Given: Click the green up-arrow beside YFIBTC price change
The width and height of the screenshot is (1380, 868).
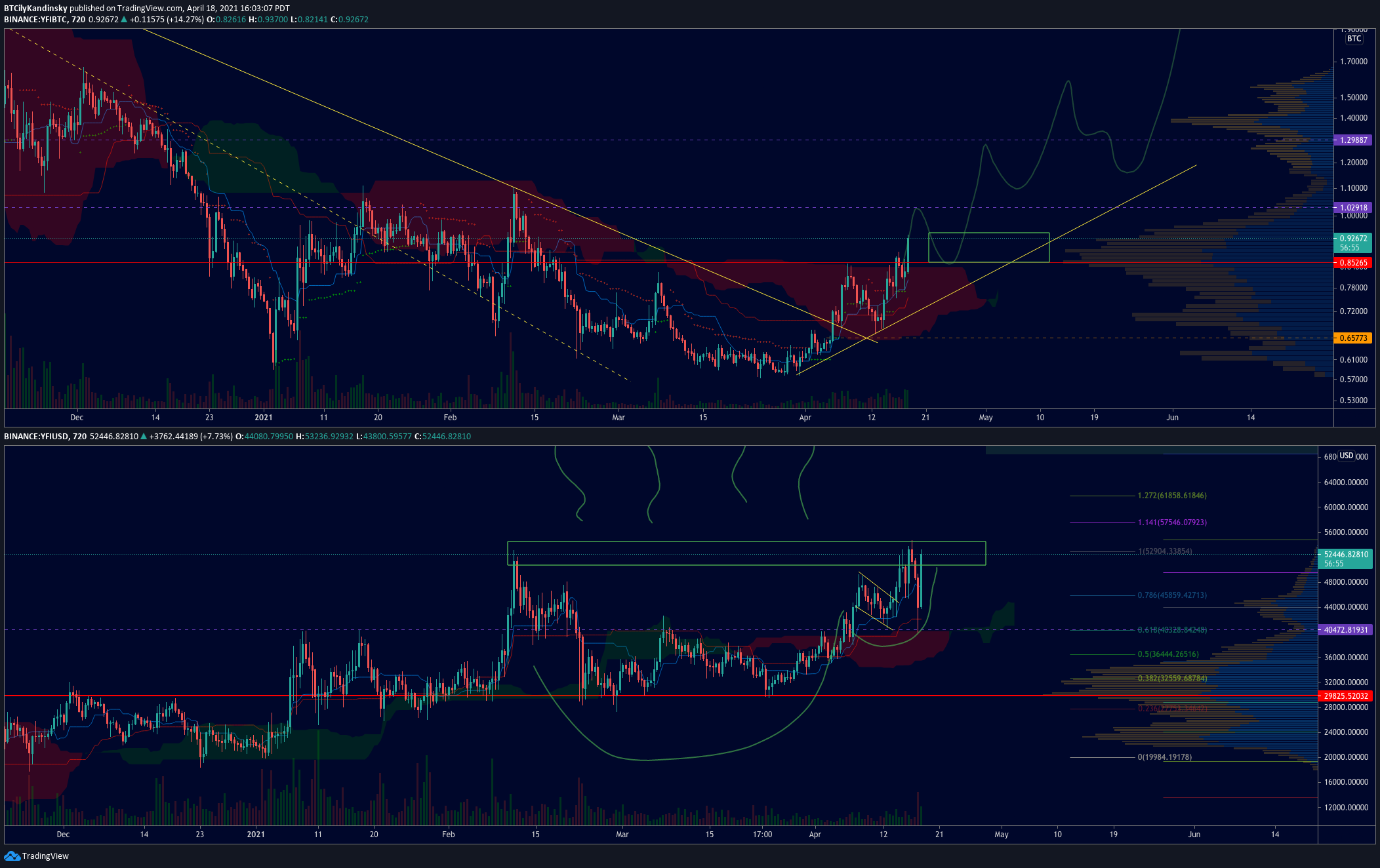Looking at the screenshot, I should point(125,20).
